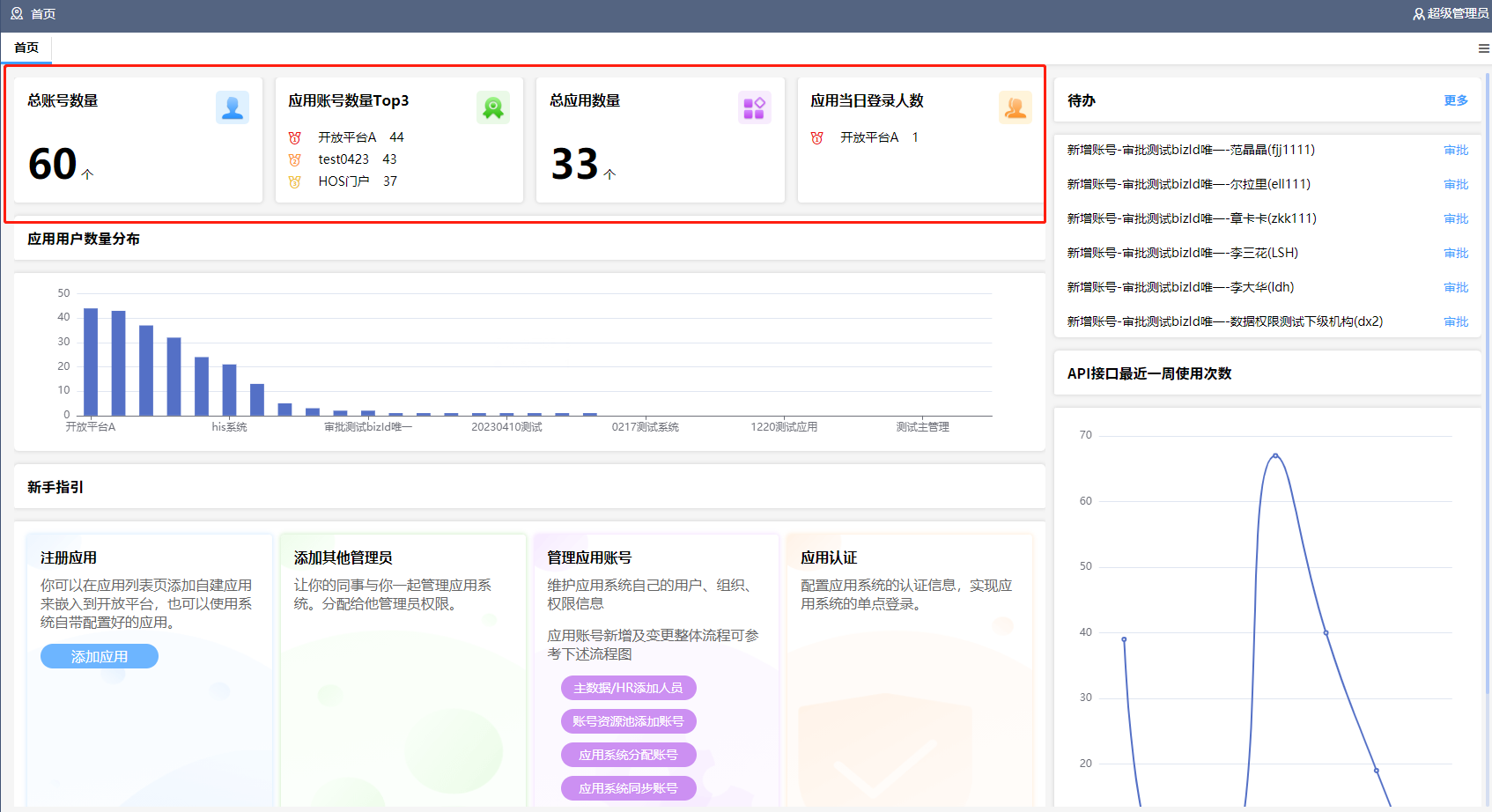This screenshot has width=1492, height=812.
Task: Click the 主数据/HR添加人员 button
Action: [x=628, y=688]
